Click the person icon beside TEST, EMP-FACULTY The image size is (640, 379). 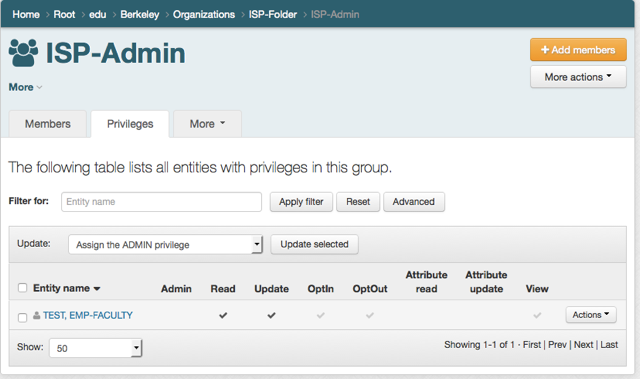[x=36, y=315]
